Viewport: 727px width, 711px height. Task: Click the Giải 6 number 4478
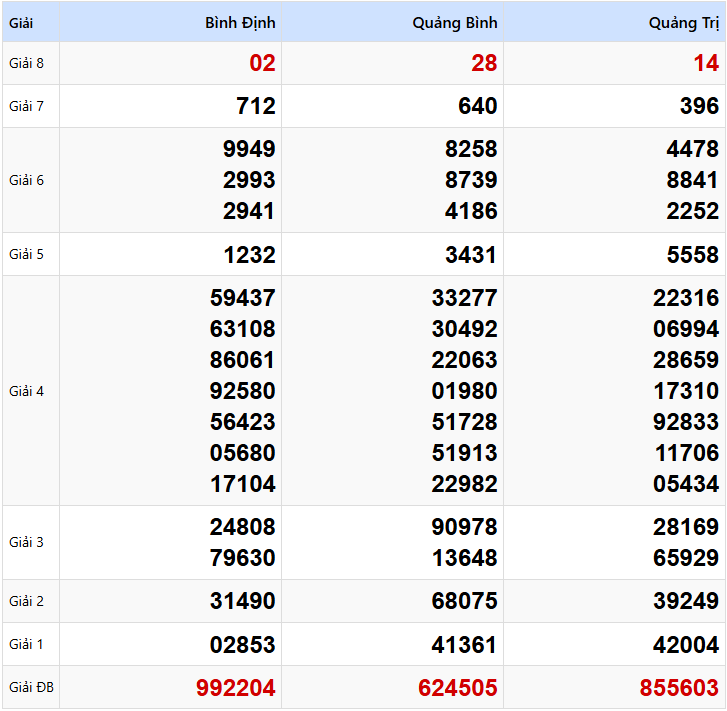(x=693, y=149)
